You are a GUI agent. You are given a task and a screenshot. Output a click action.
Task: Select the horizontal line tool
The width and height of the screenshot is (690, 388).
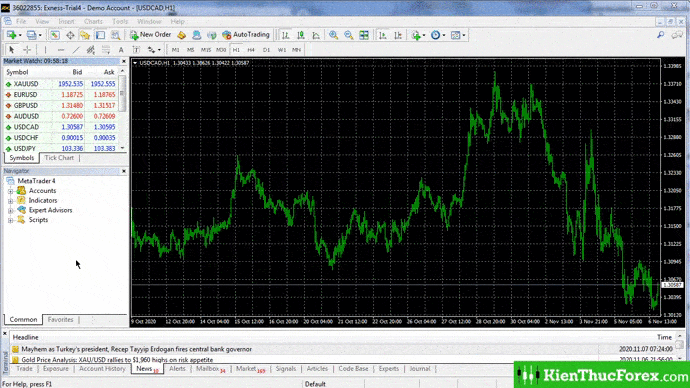click(61, 50)
